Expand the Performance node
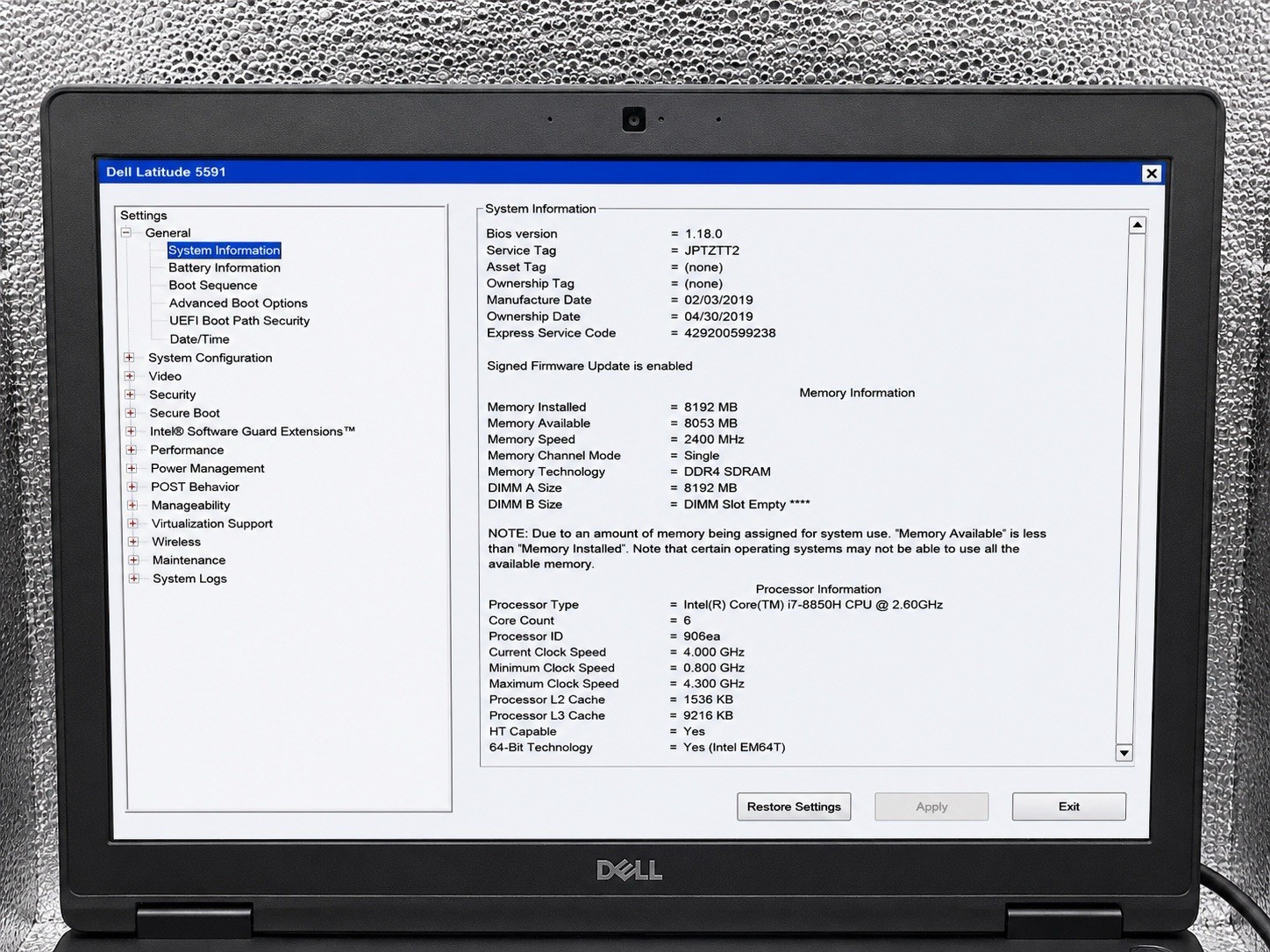The width and height of the screenshot is (1270, 952). click(132, 450)
